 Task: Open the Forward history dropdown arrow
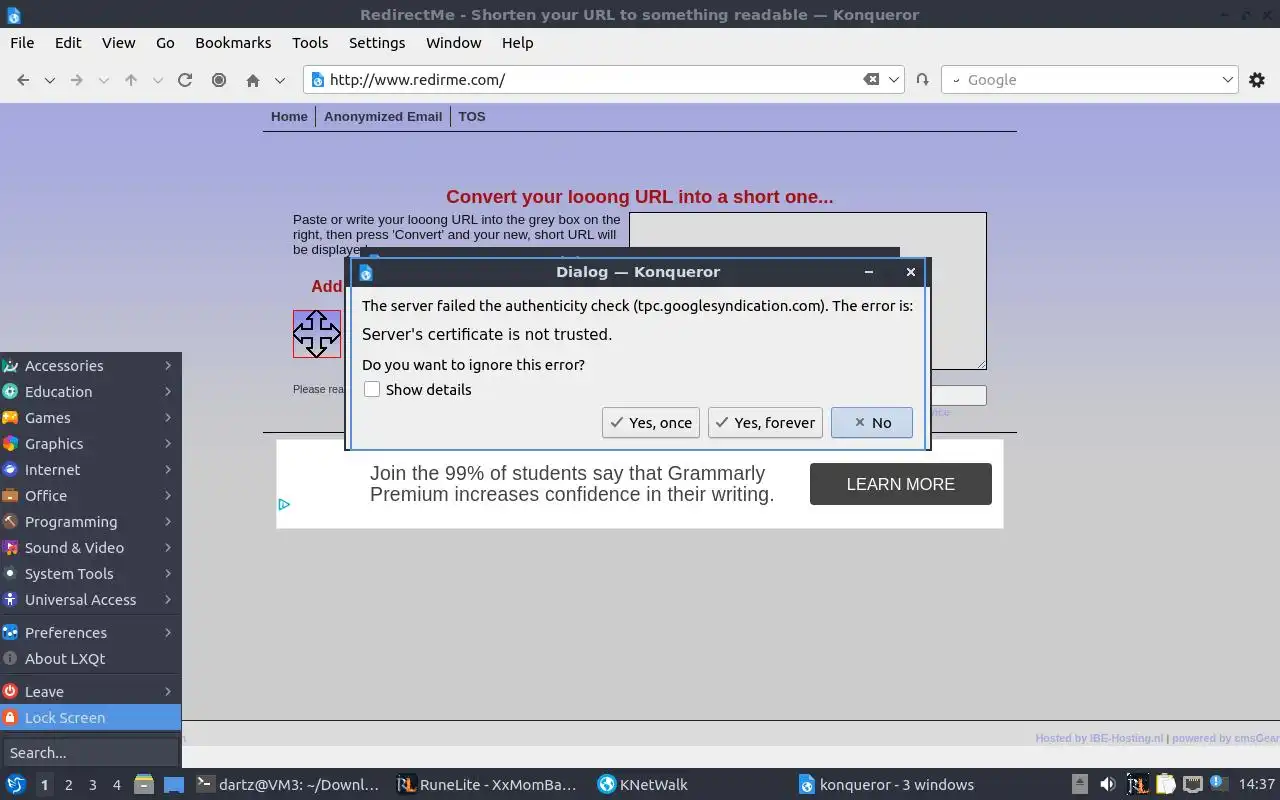point(104,80)
